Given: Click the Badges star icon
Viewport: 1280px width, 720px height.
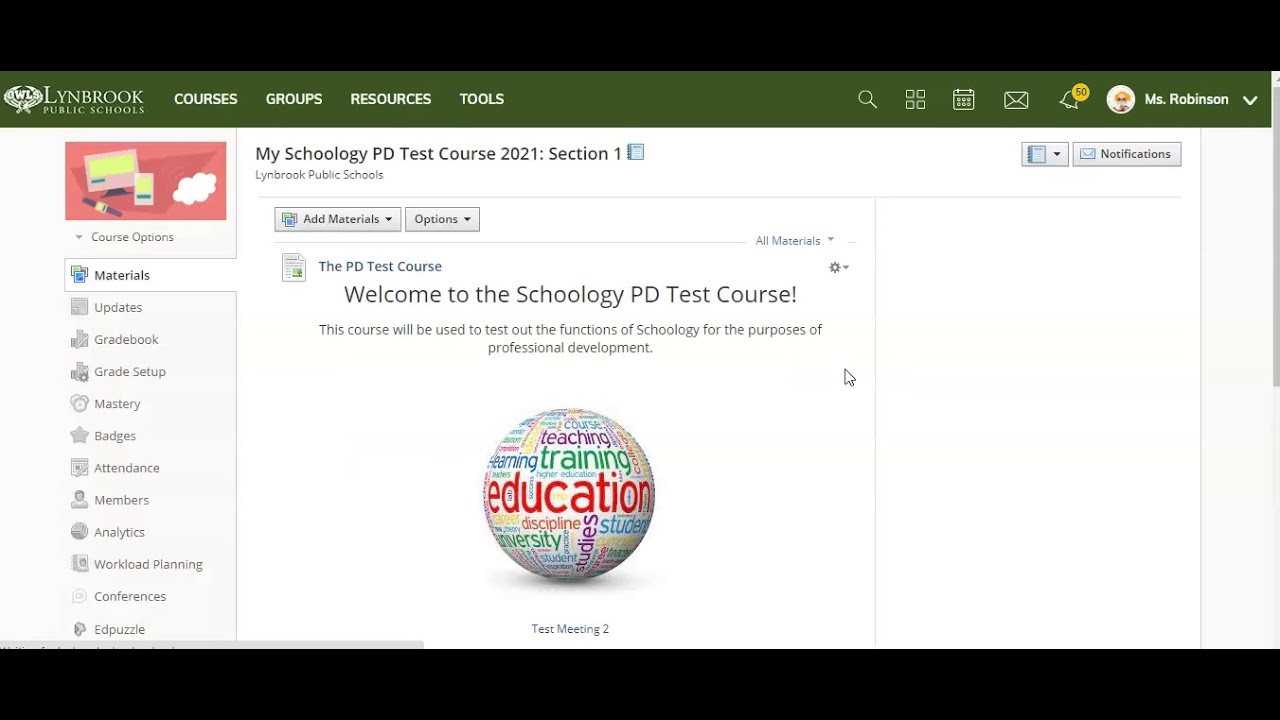Looking at the screenshot, I should [x=80, y=435].
